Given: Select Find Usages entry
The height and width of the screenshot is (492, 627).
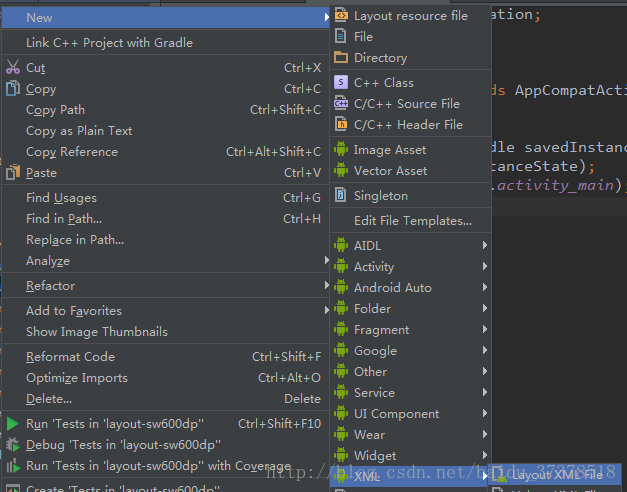Looking at the screenshot, I should pos(166,198).
